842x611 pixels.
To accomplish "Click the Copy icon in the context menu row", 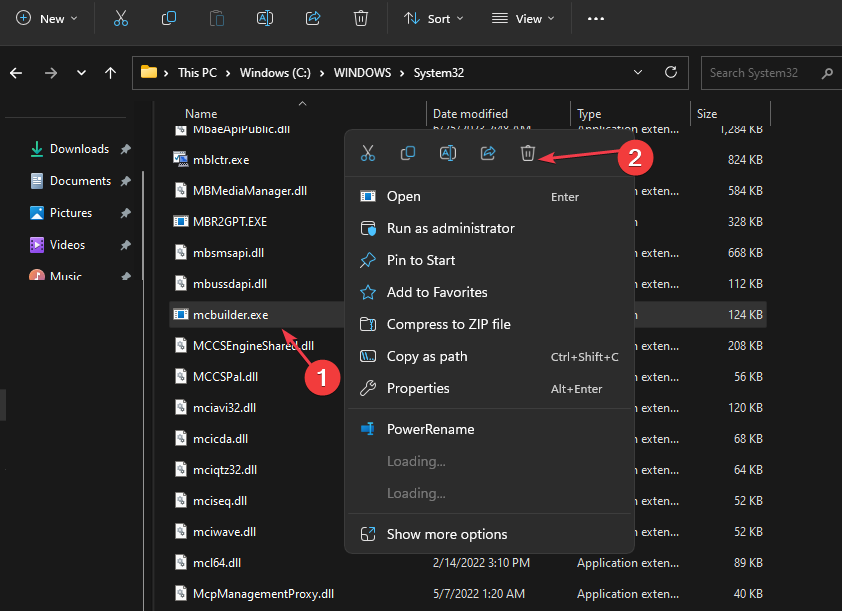I will coord(408,153).
